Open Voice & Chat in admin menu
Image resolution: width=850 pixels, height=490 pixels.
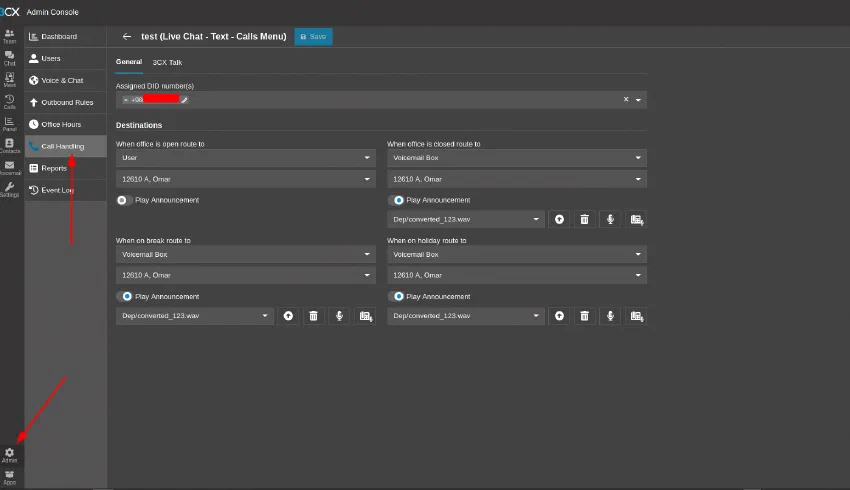tap(65, 80)
